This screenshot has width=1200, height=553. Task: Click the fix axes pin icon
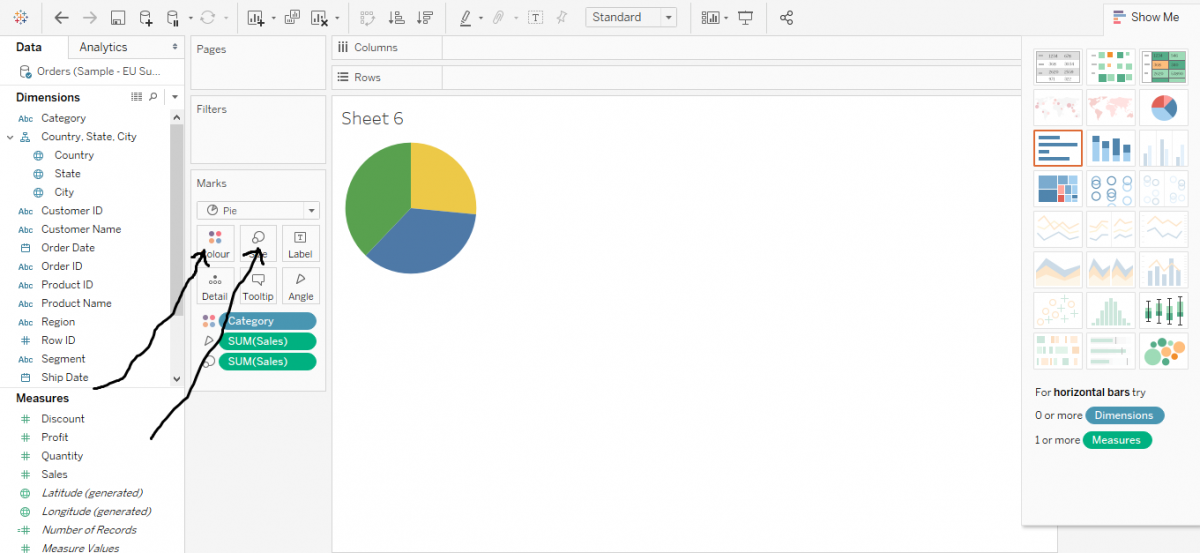[x=562, y=18]
